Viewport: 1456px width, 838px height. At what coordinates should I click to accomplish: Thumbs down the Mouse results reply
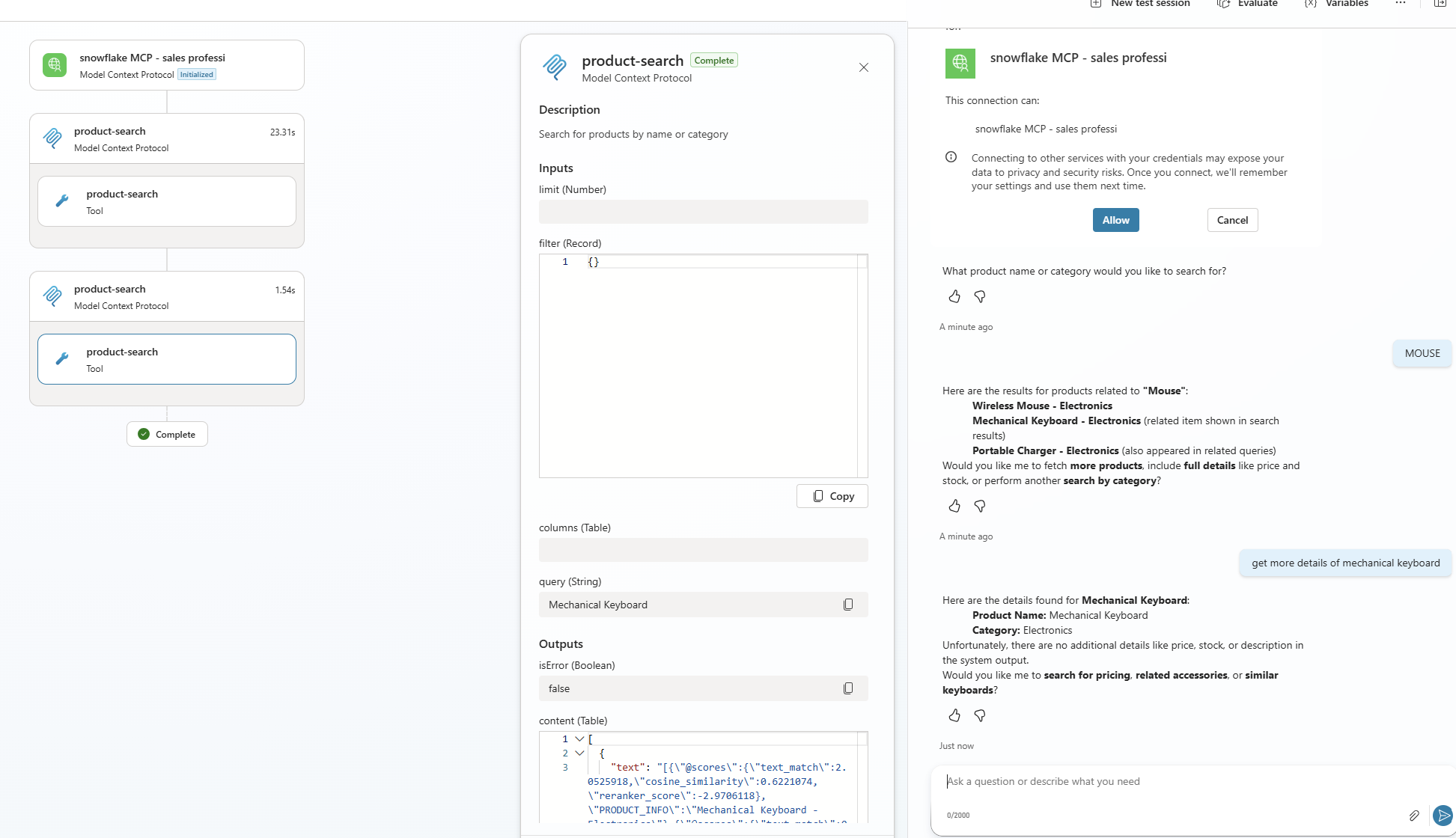point(980,507)
